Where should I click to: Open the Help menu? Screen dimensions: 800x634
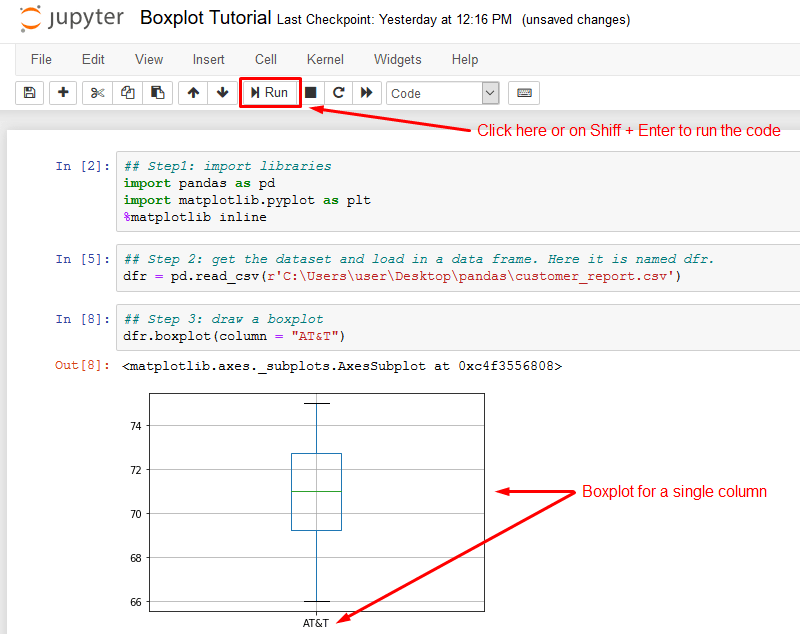coord(465,60)
